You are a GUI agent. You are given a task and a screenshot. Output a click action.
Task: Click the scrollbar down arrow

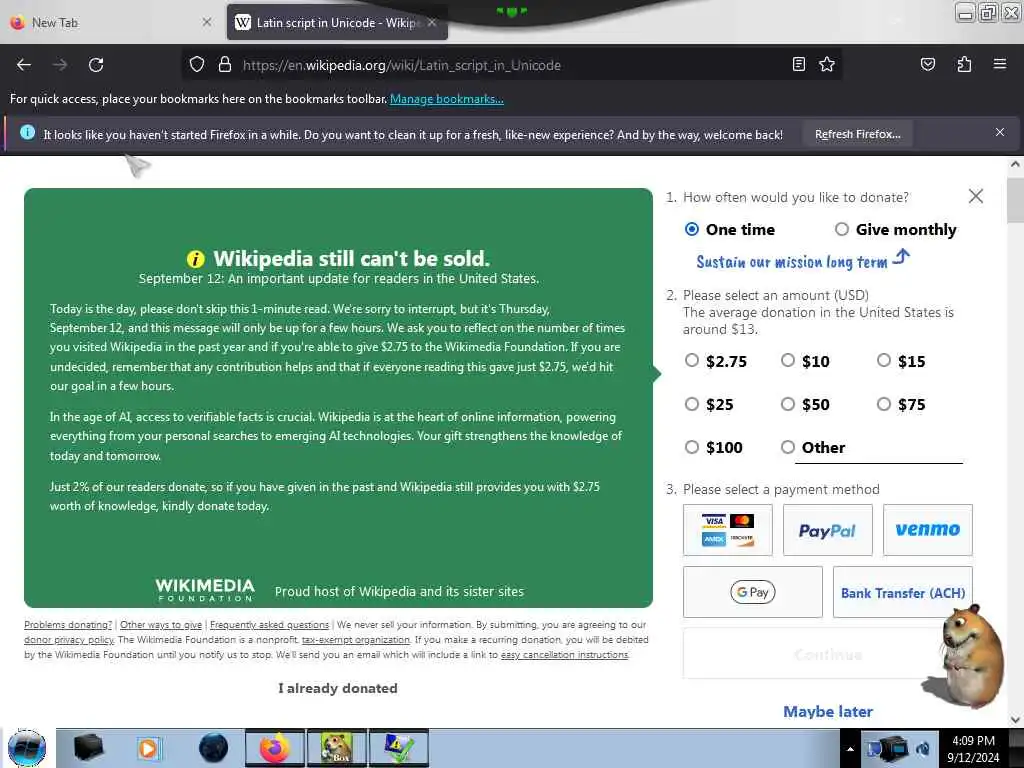[x=1015, y=720]
